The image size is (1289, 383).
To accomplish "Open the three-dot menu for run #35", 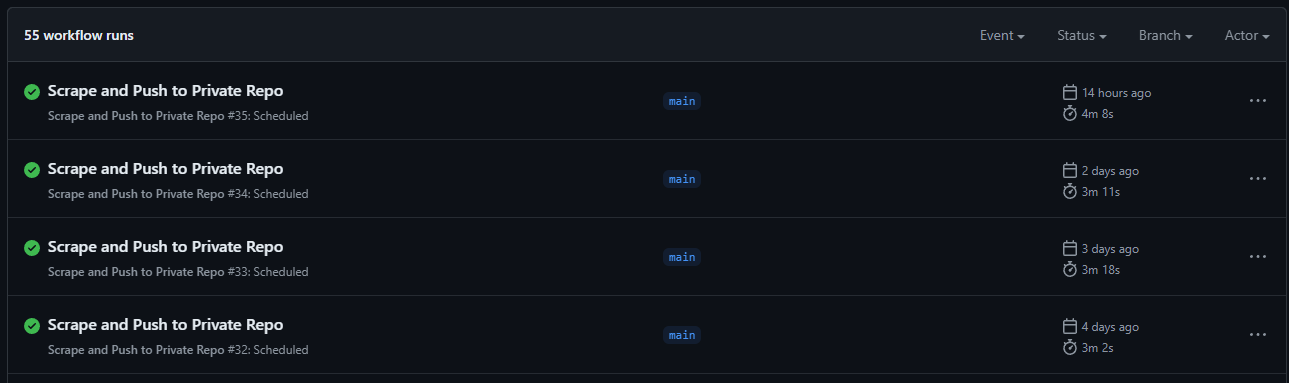I will coord(1258,100).
